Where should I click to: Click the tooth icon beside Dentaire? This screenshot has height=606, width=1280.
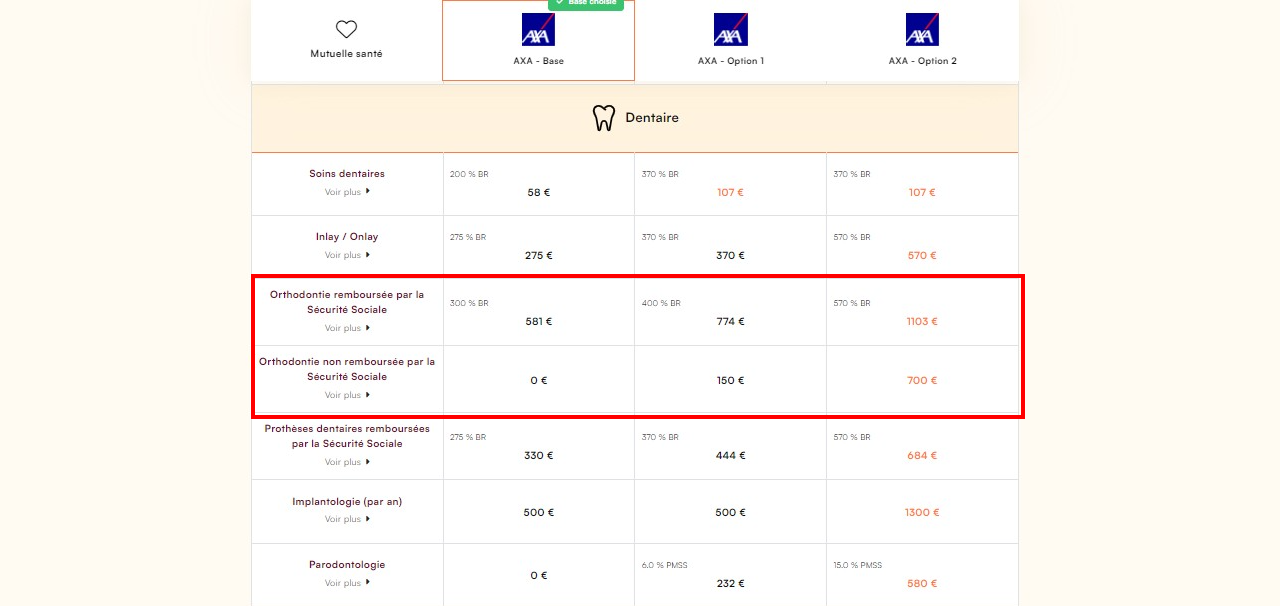[604, 118]
